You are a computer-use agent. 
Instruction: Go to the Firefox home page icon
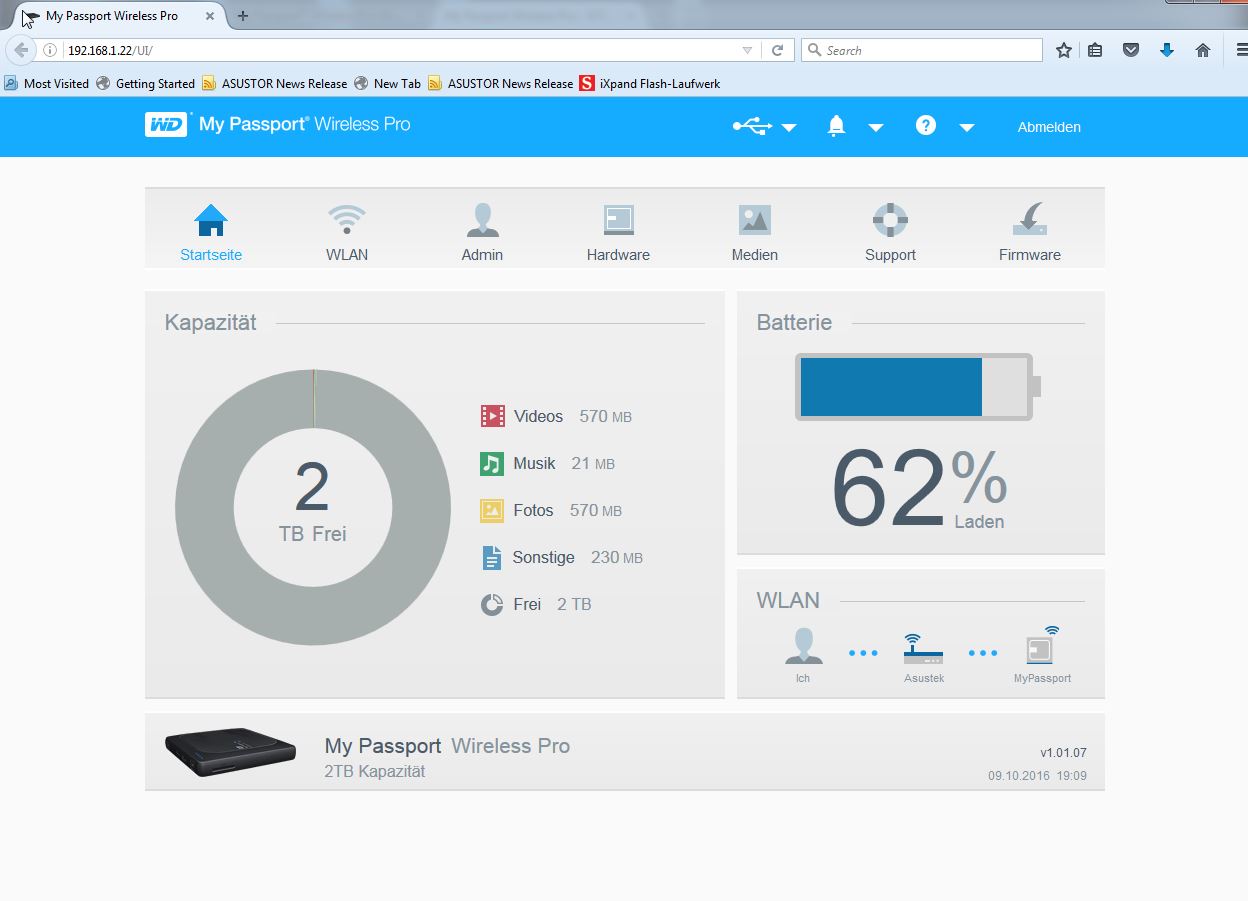pyautogui.click(x=1203, y=50)
